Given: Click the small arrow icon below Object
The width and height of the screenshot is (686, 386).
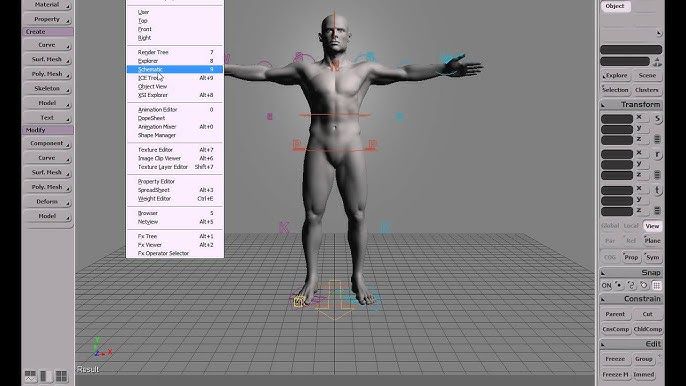Looking at the screenshot, I should pos(659,33).
